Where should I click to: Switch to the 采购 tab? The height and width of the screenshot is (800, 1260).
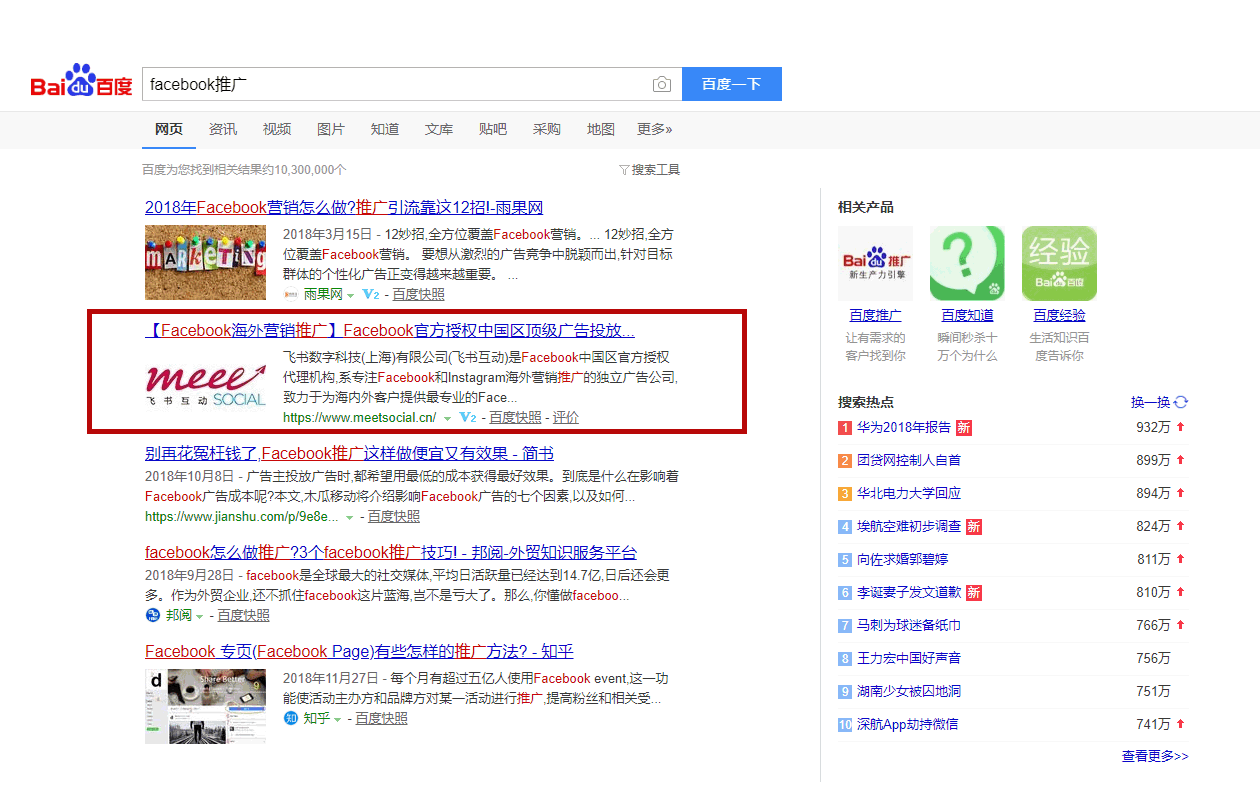click(547, 129)
